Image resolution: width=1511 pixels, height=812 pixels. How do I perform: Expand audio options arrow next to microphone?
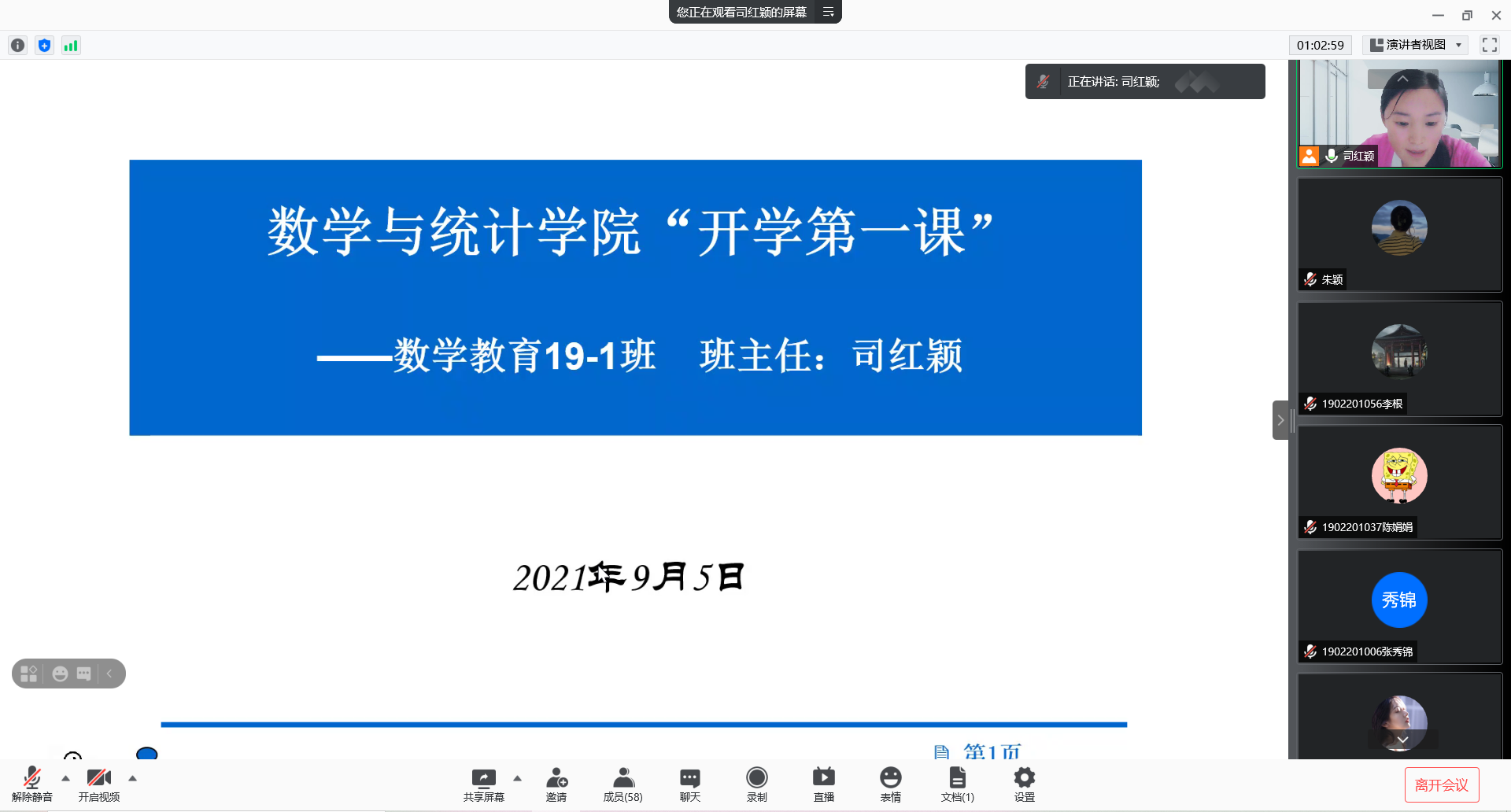pos(65,778)
